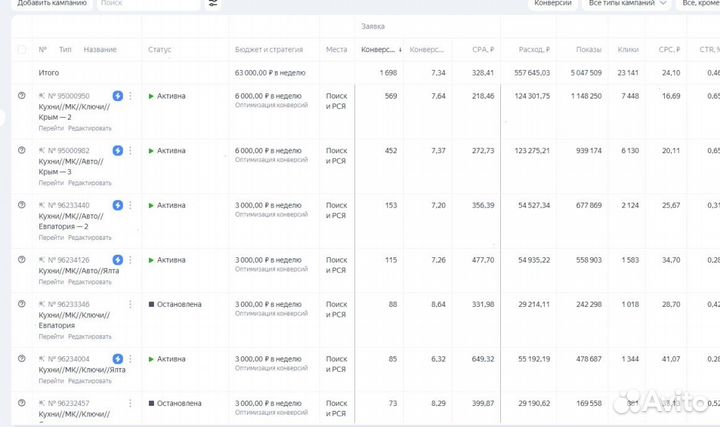Viewport: 720px width, 427px height.
Task: Click the question-mark icon for campaign 96234004
Action: [22, 358]
